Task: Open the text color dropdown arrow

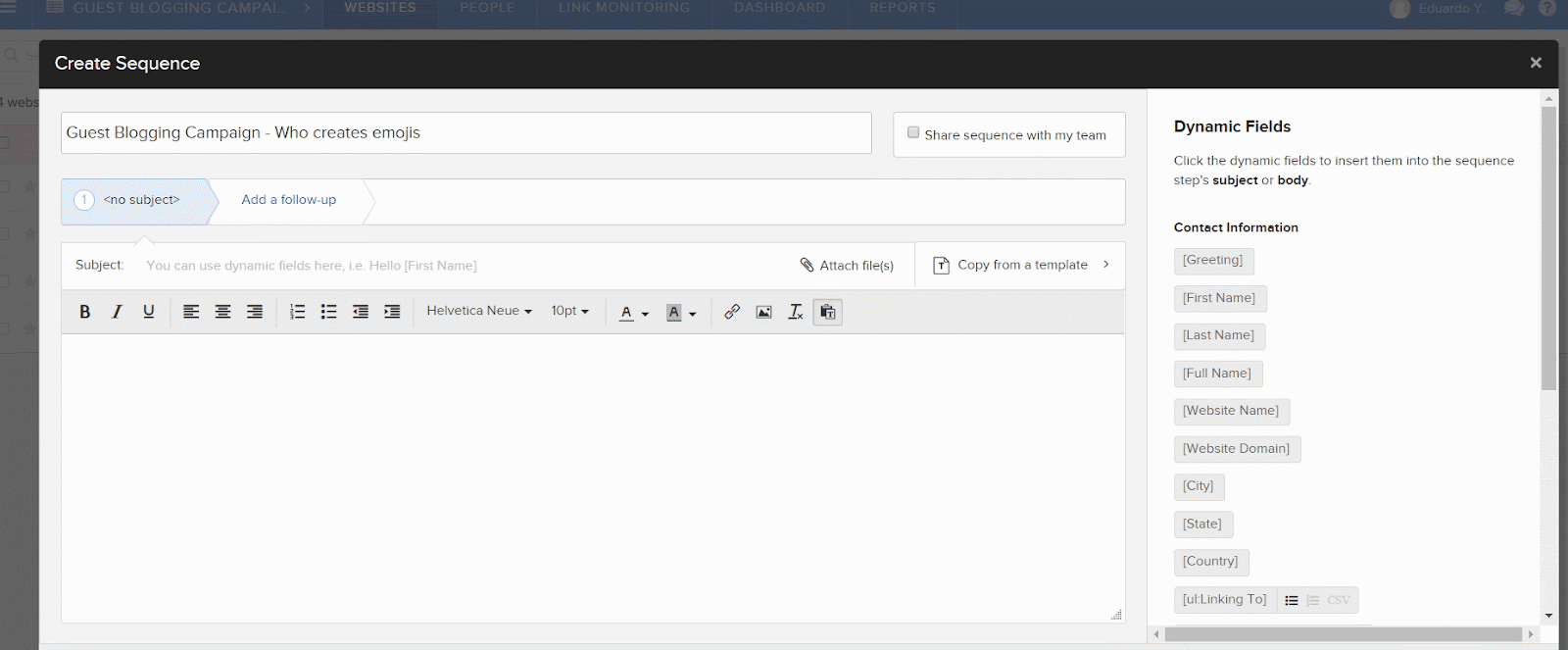Action: point(645,314)
